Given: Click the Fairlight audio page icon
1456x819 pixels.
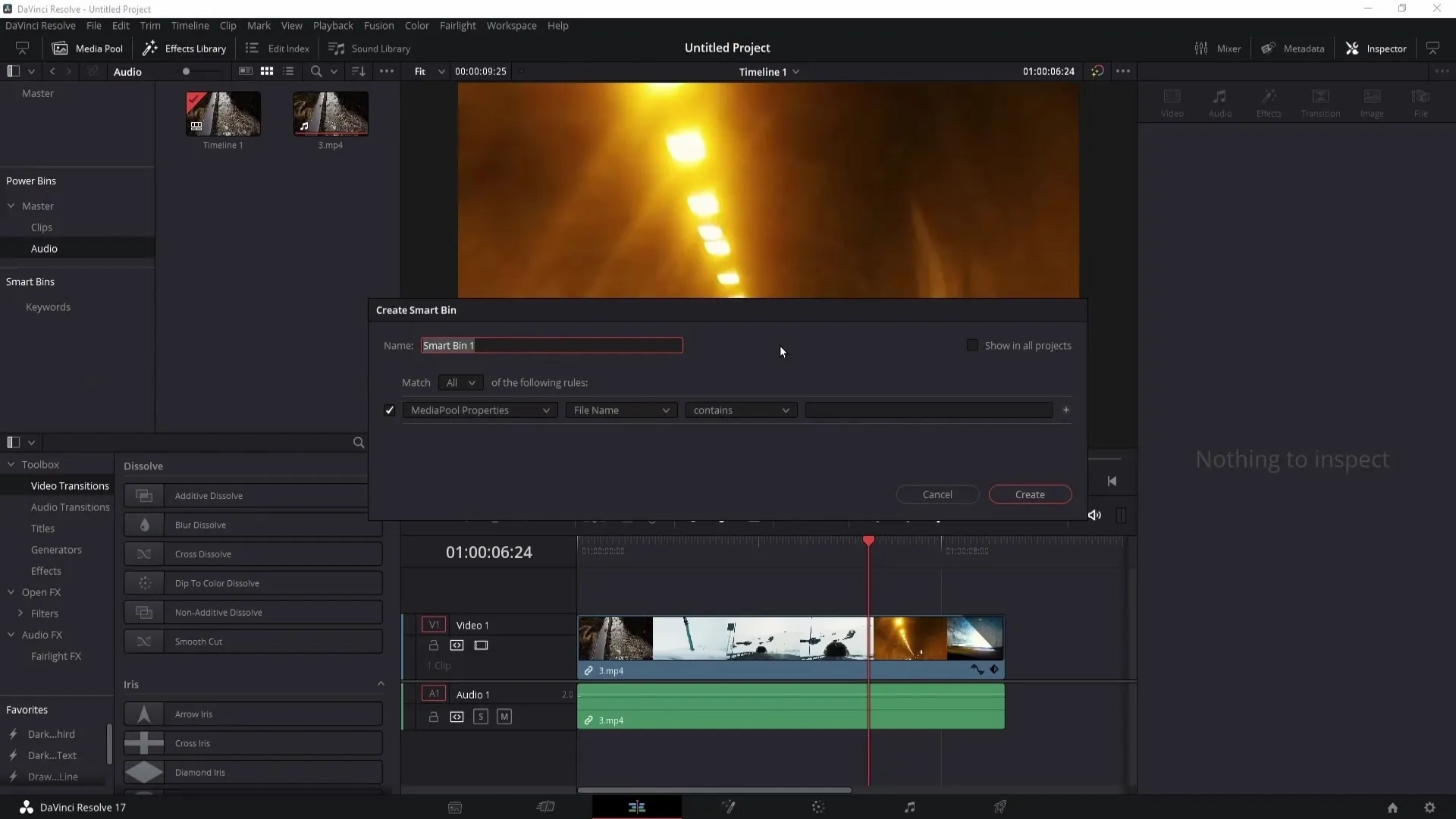Looking at the screenshot, I should click(909, 807).
